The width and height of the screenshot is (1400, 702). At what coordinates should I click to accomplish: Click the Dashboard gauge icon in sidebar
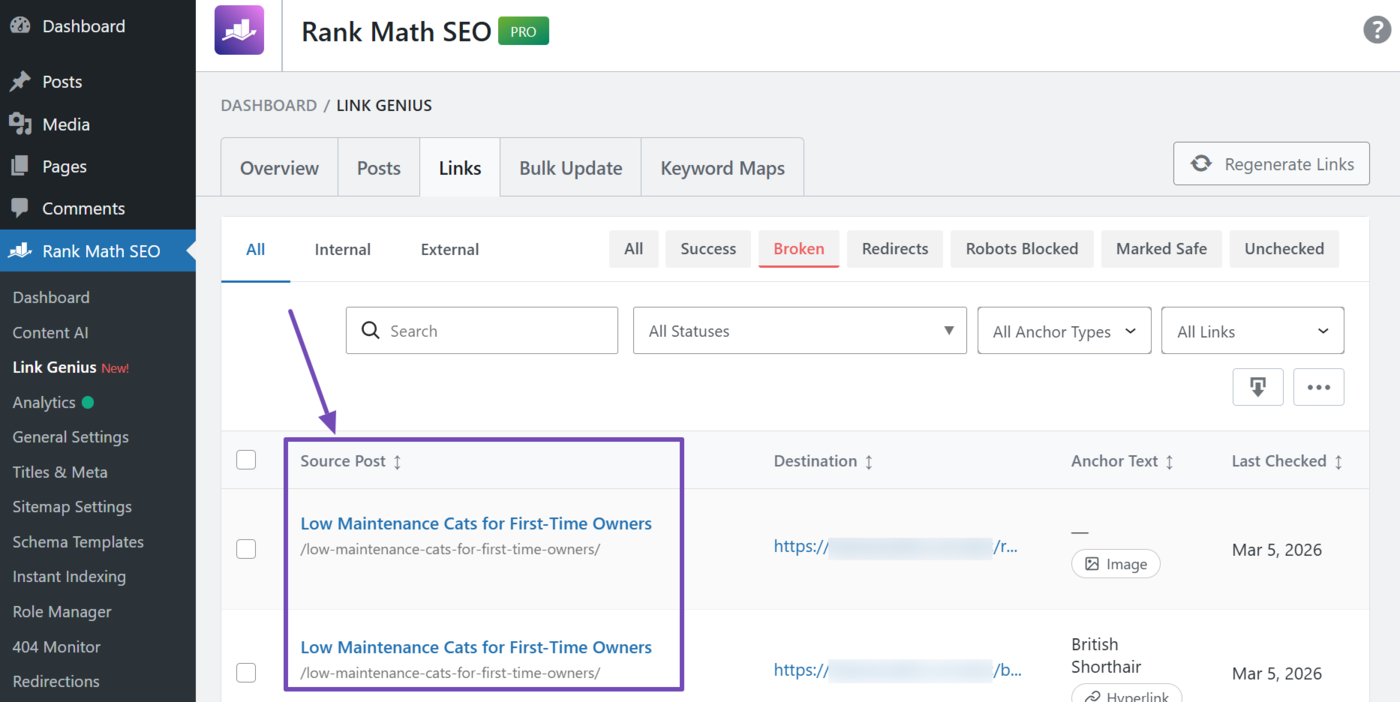pyautogui.click(x=20, y=26)
